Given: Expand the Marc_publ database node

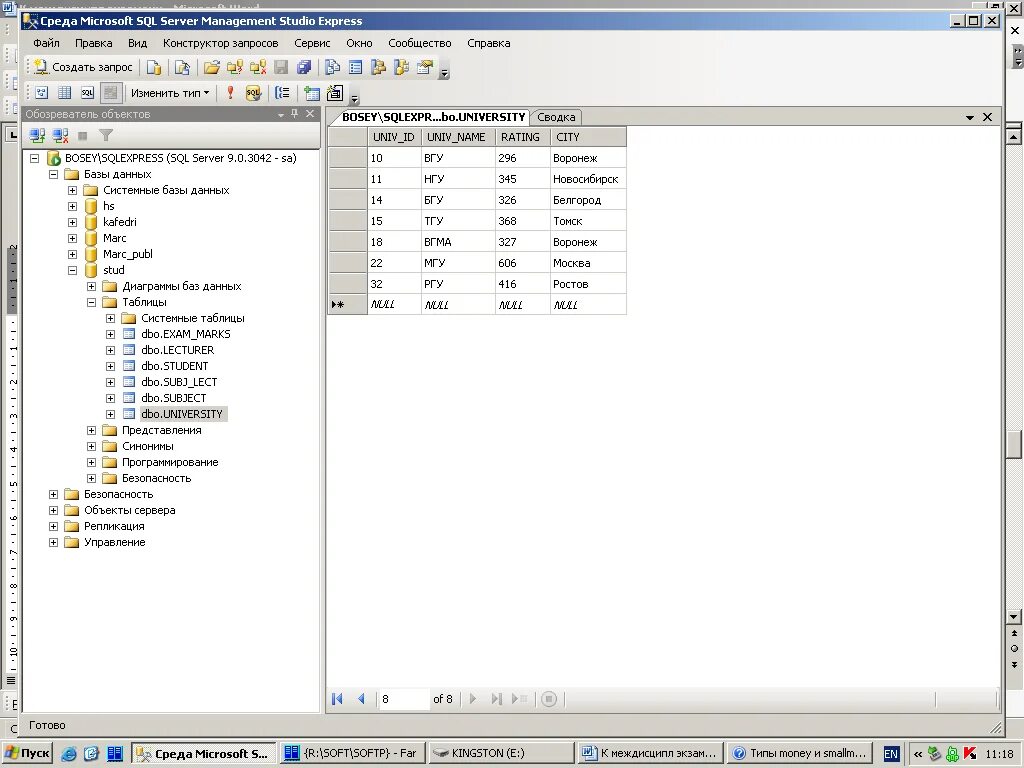Looking at the screenshot, I should click(x=72, y=255).
